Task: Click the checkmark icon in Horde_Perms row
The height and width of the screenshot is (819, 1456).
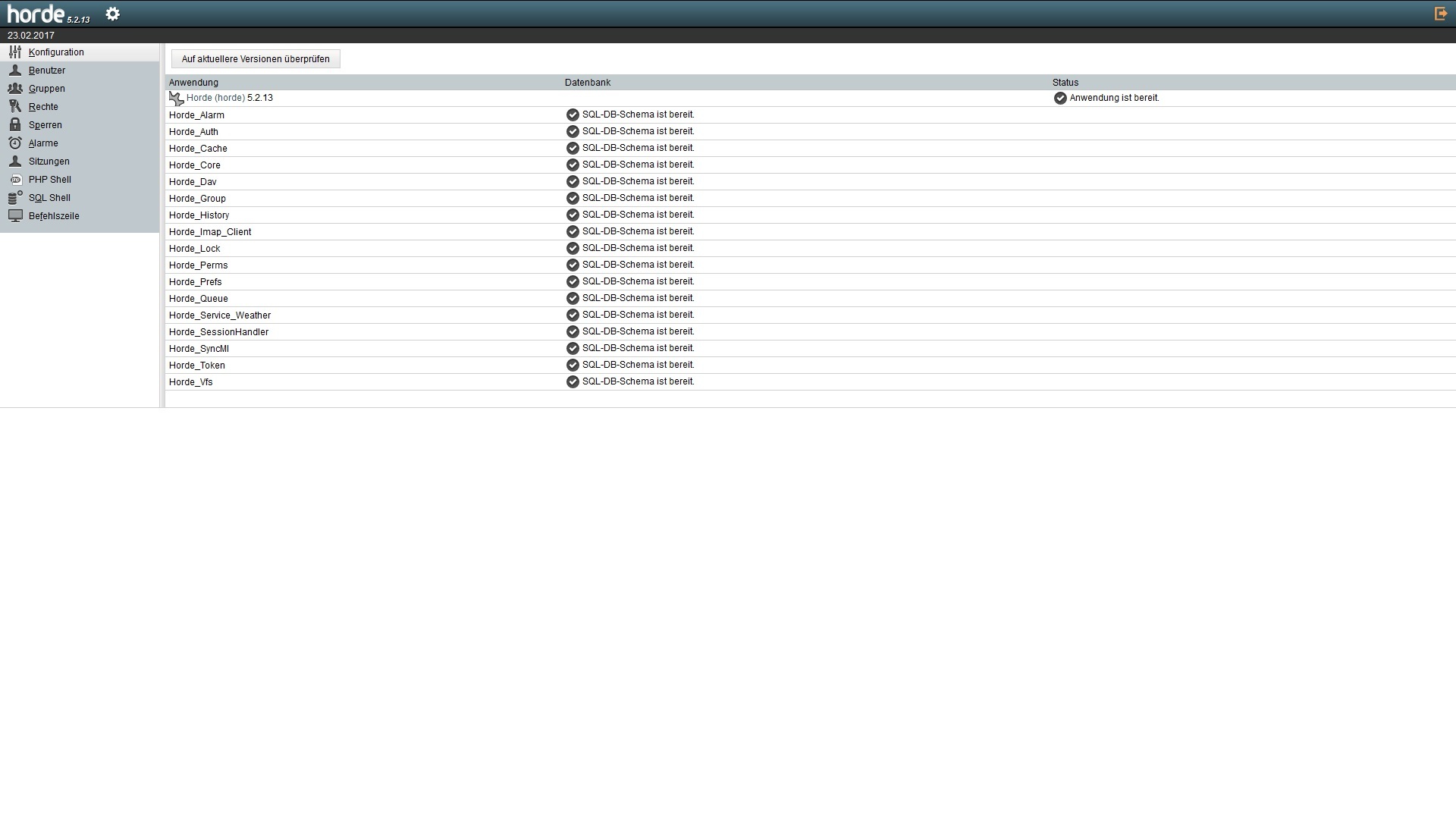Action: click(573, 265)
